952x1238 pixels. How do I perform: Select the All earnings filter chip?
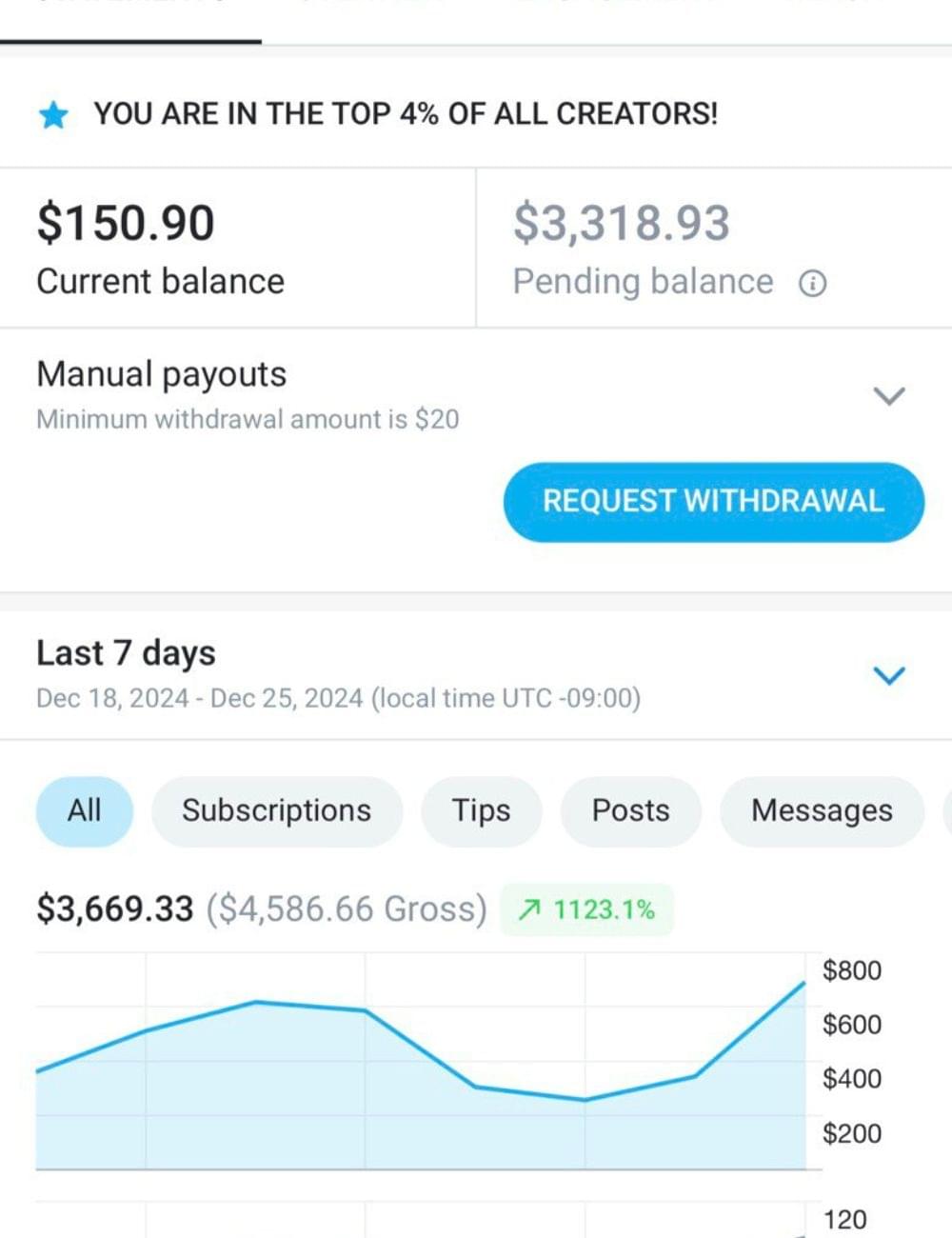pos(84,810)
